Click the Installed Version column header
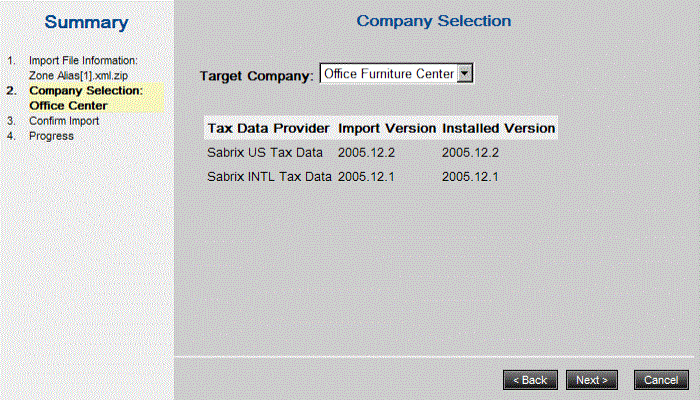The height and width of the screenshot is (400, 700). pyautogui.click(x=498, y=129)
